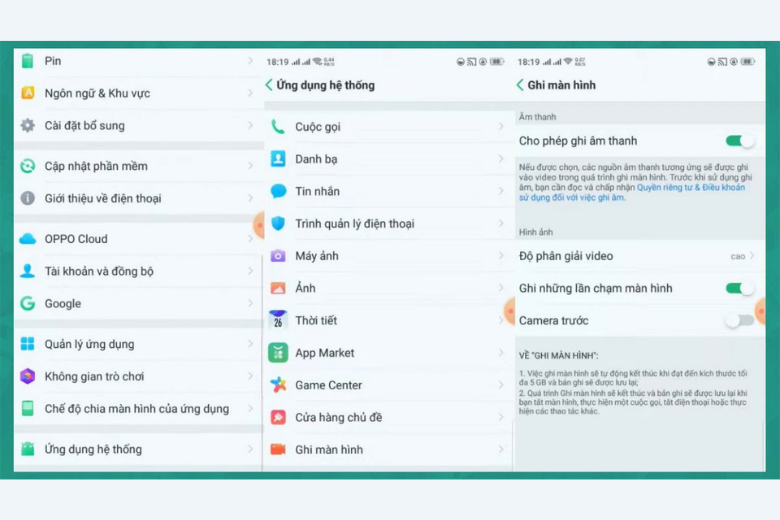Open Quyền riêng tư & Điều khoản link
The height and width of the screenshot is (520, 780).
pyautogui.click(x=690, y=187)
